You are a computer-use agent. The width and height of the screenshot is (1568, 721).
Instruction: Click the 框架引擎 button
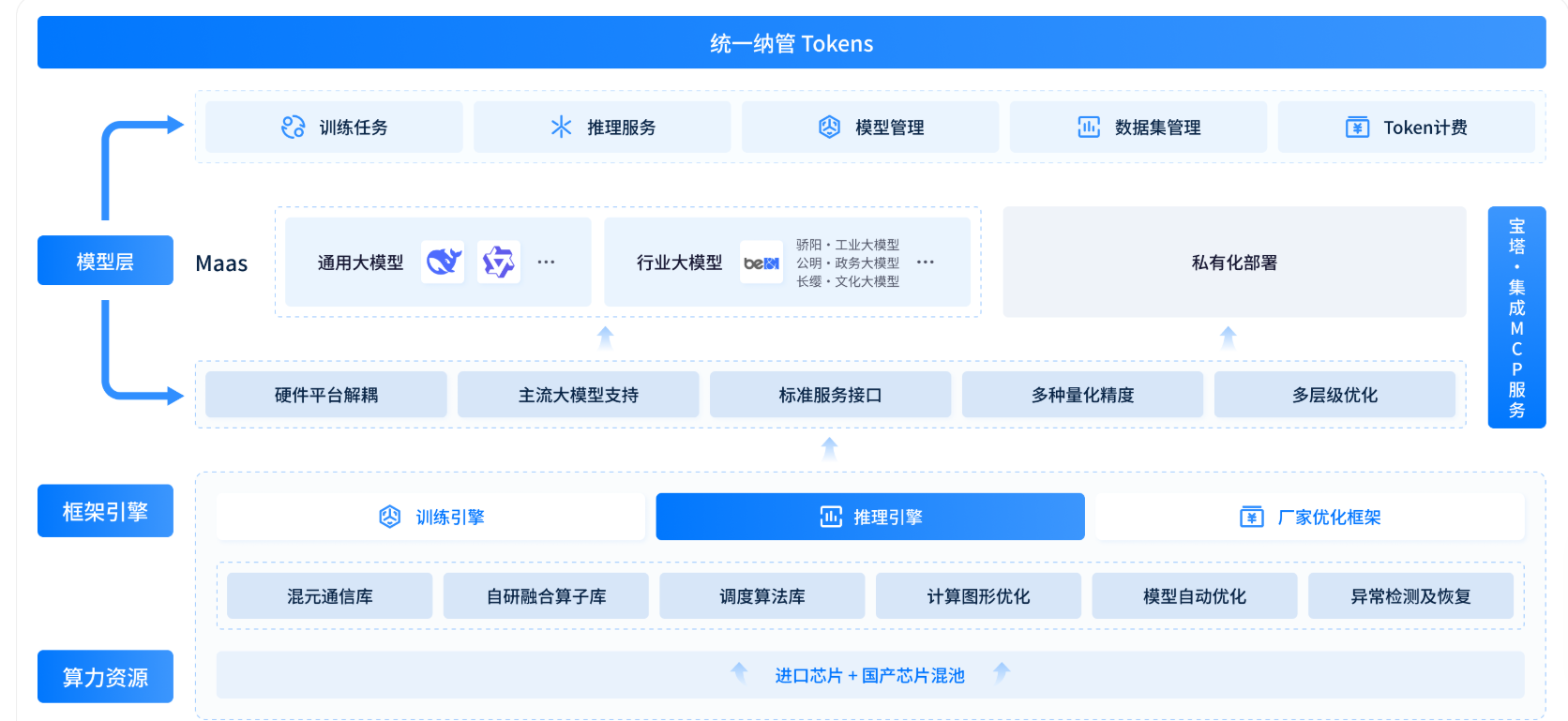click(105, 511)
